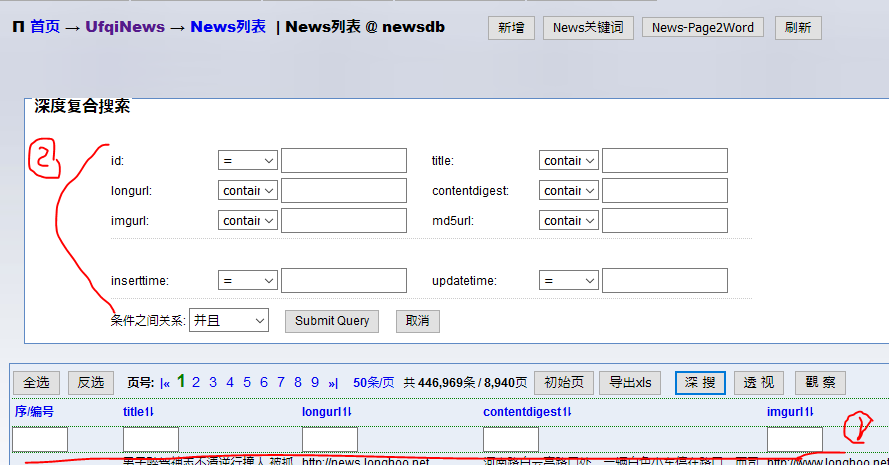Click the longurl search input field
This screenshot has width=889, height=465.
343,191
